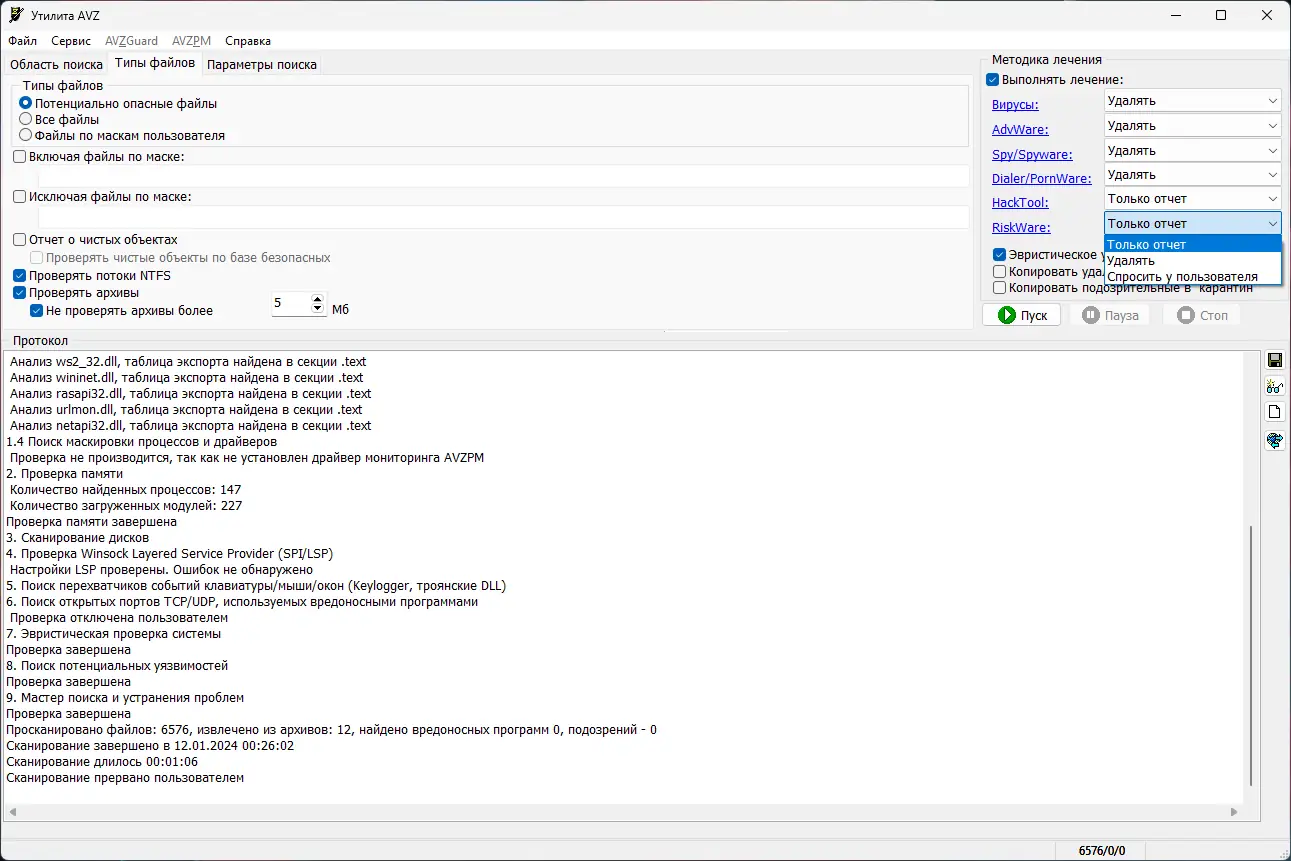Collapse the open RiskWare dropdown

coord(1193,224)
